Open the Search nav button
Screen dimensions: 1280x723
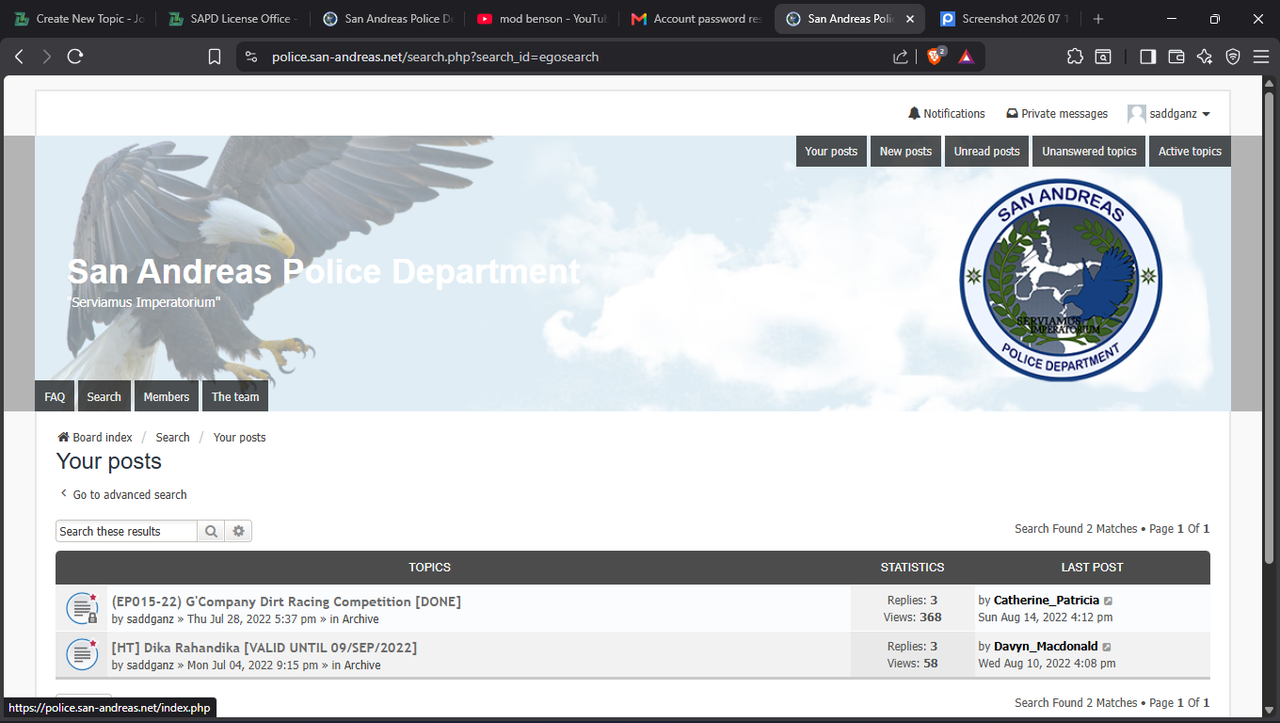[104, 396]
